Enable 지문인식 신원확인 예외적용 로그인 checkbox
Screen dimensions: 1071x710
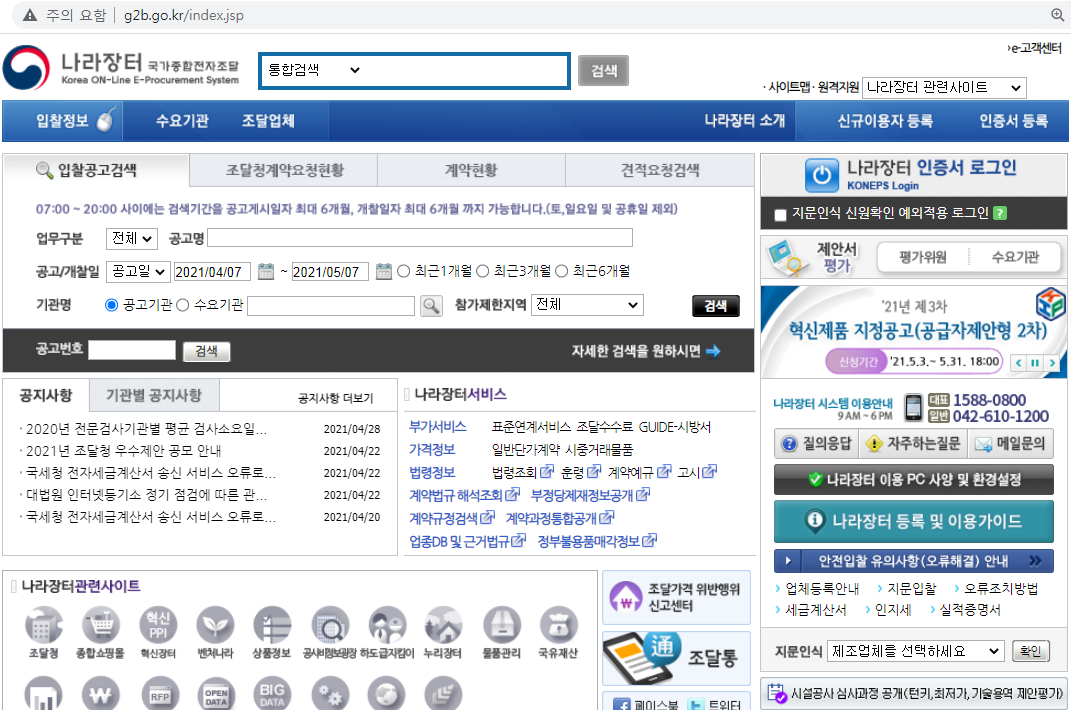click(780, 215)
